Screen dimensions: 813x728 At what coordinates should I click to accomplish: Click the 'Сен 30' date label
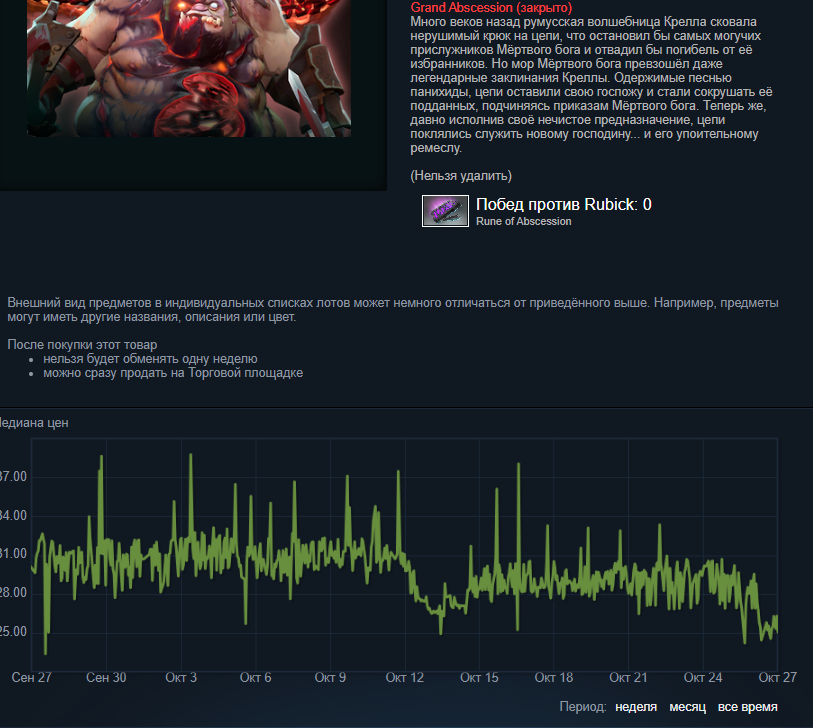(x=106, y=678)
